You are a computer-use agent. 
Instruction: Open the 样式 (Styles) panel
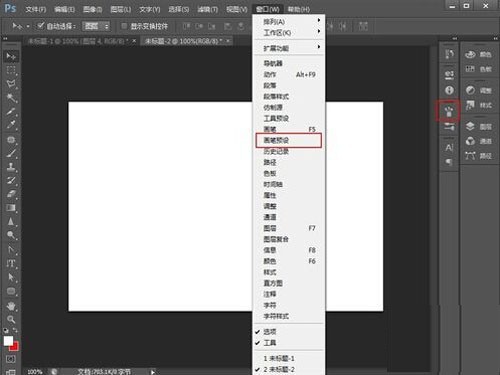479,105
